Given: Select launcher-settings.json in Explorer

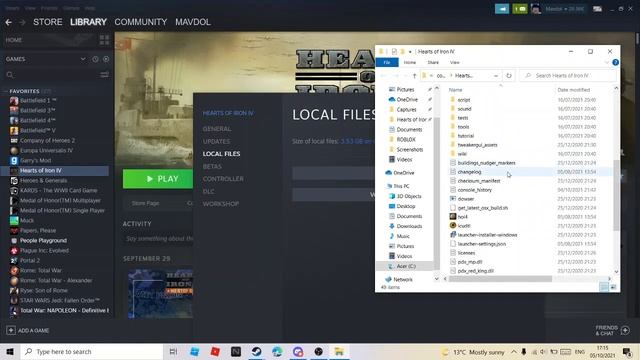Looking at the screenshot, I should click(x=478, y=244).
